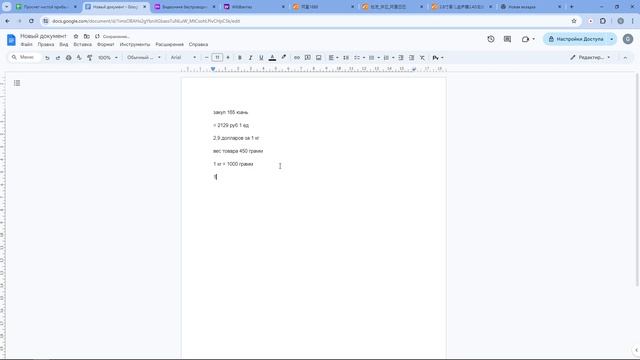The image size is (640, 360).
Task: Open the checklist dropdown
Action: pyautogui.click(x=359, y=58)
